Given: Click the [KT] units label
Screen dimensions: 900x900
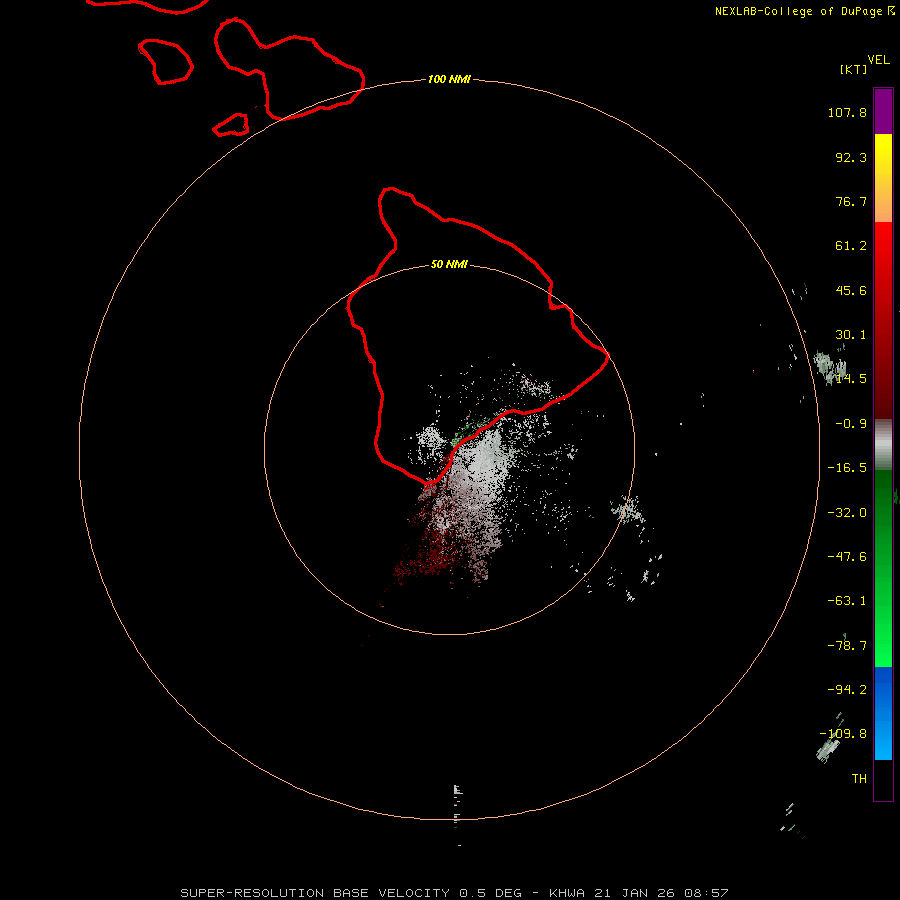Looking at the screenshot, I should pyautogui.click(x=854, y=69).
